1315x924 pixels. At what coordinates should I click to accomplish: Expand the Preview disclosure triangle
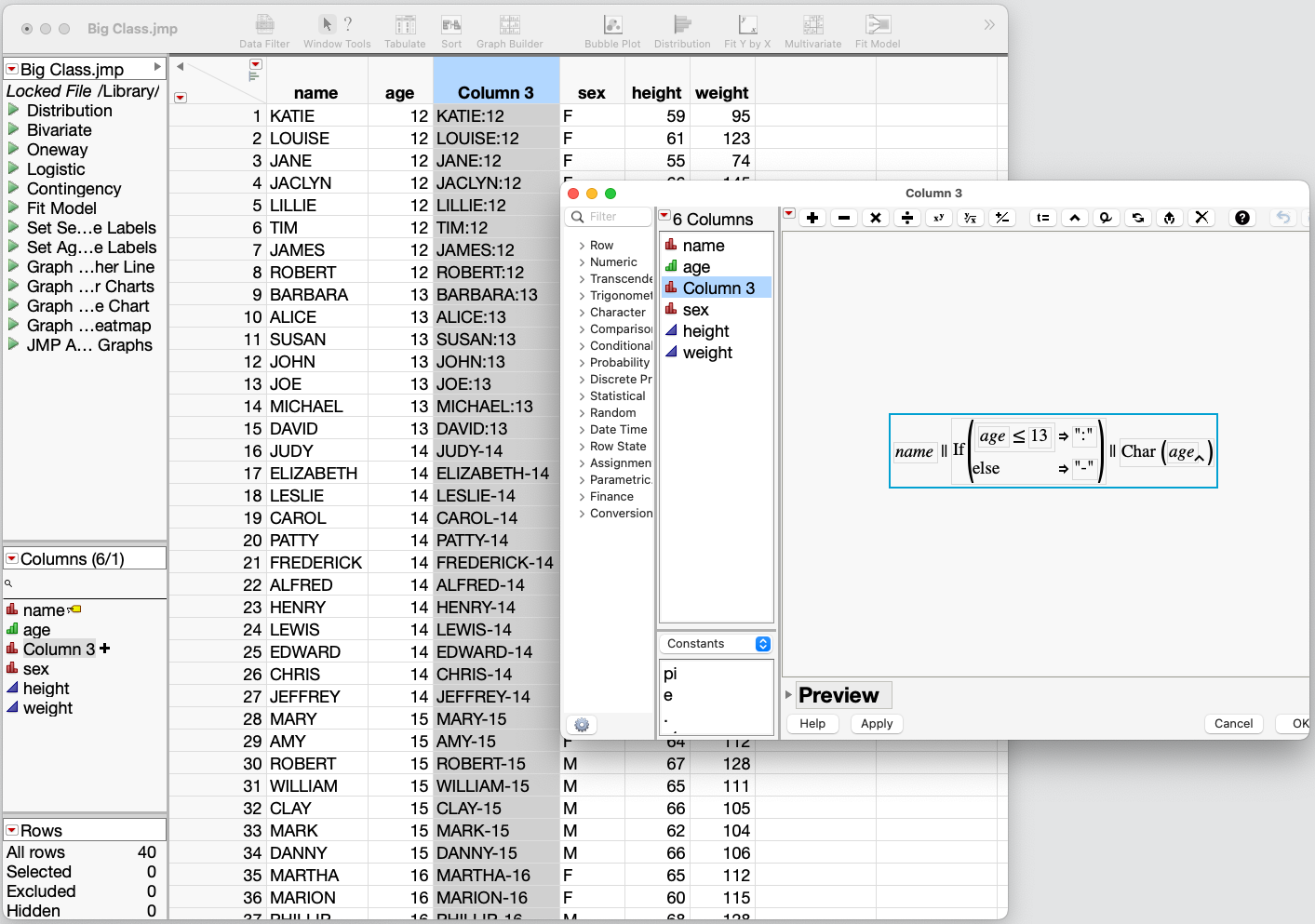pos(789,695)
